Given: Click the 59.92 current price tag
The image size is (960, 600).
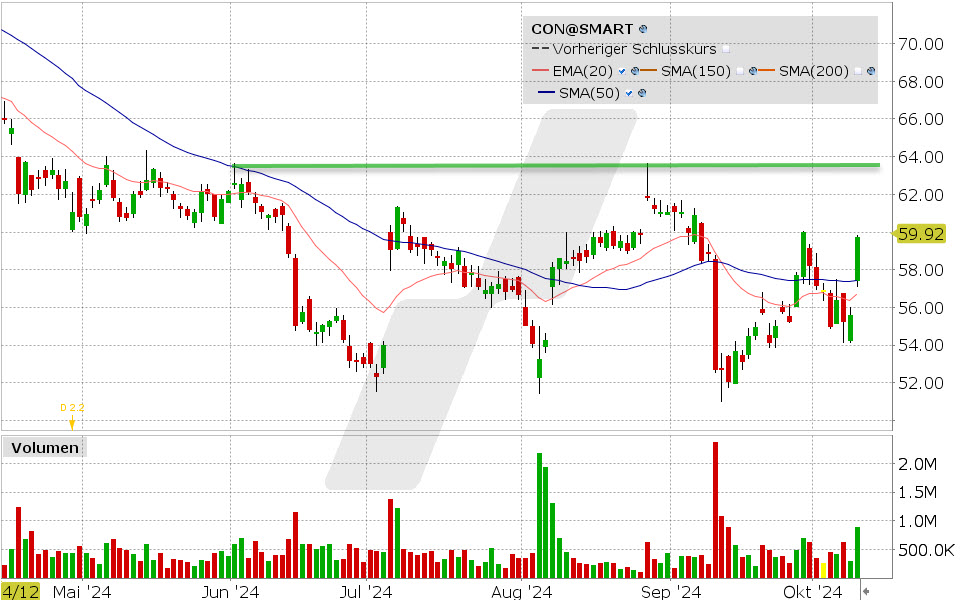Looking at the screenshot, I should pyautogui.click(x=921, y=234).
